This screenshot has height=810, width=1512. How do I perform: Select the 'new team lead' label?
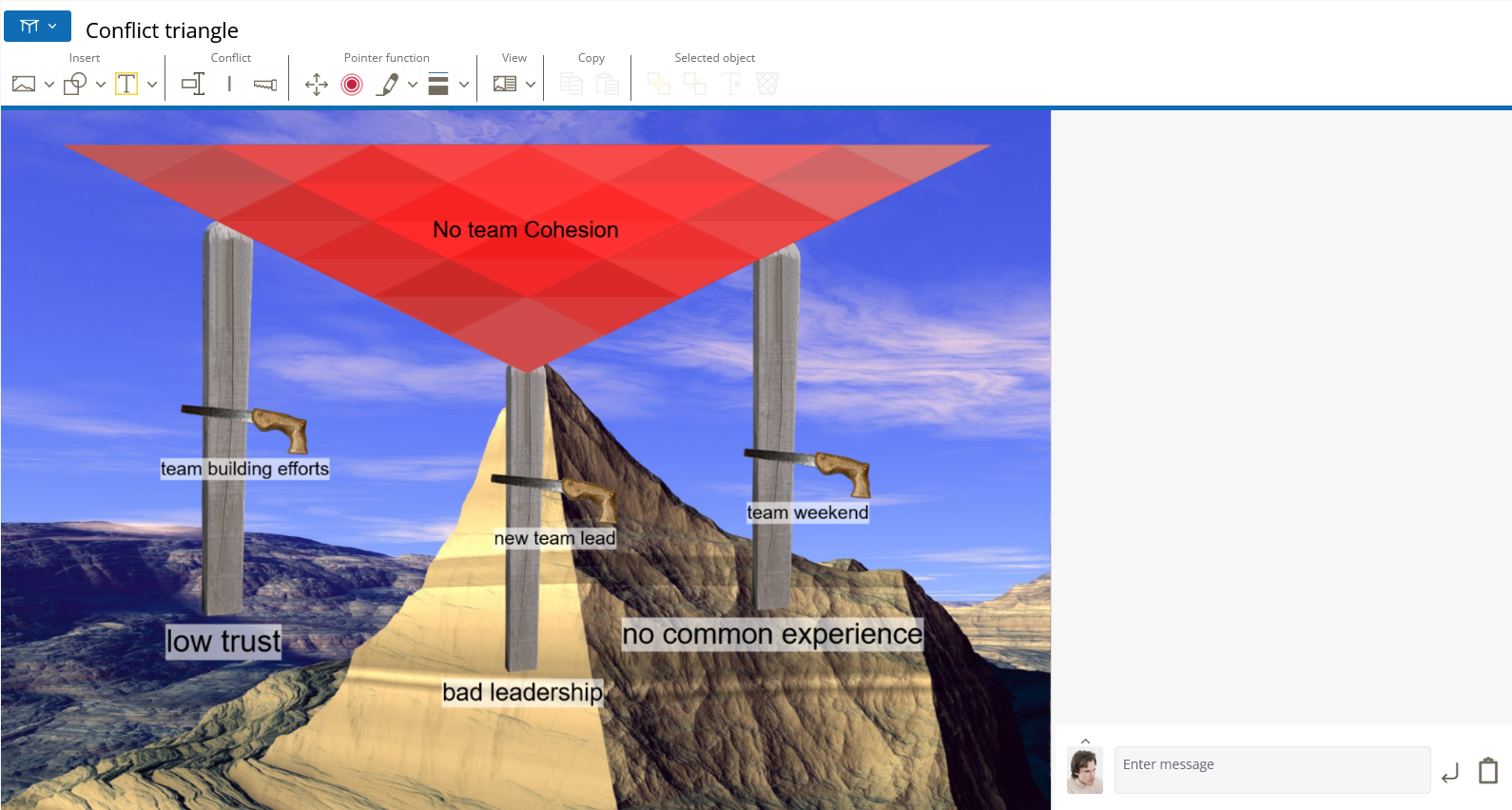coord(554,538)
